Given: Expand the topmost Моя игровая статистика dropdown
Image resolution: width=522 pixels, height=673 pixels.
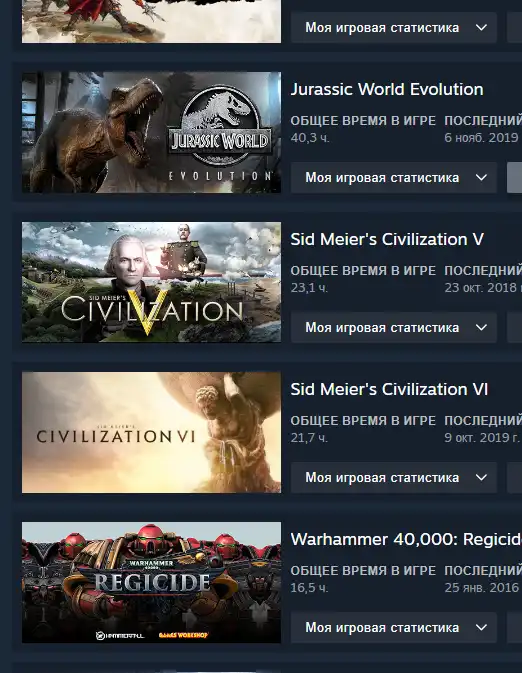Looking at the screenshot, I should tap(394, 27).
